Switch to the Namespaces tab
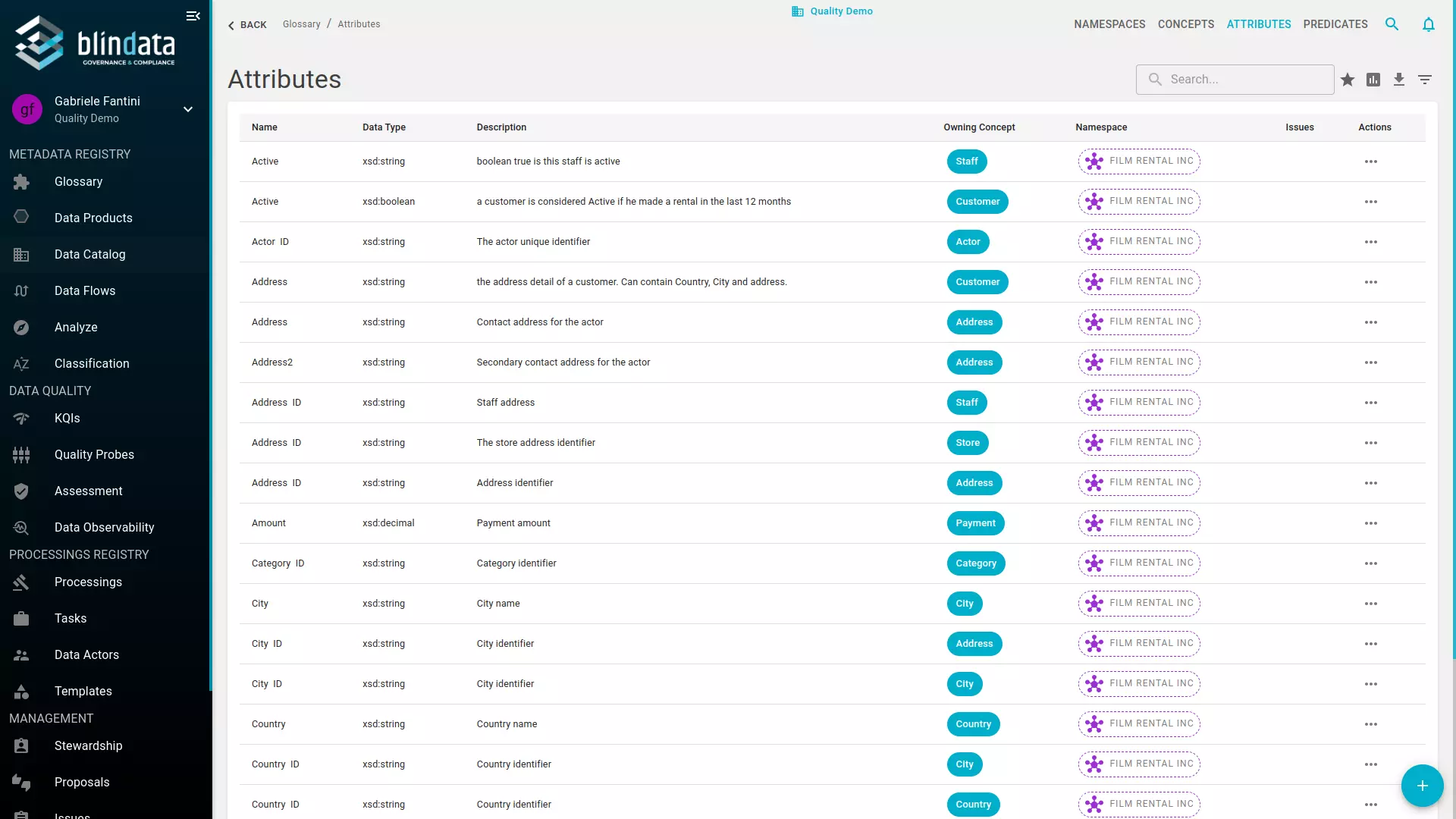1456x819 pixels. pyautogui.click(x=1109, y=24)
